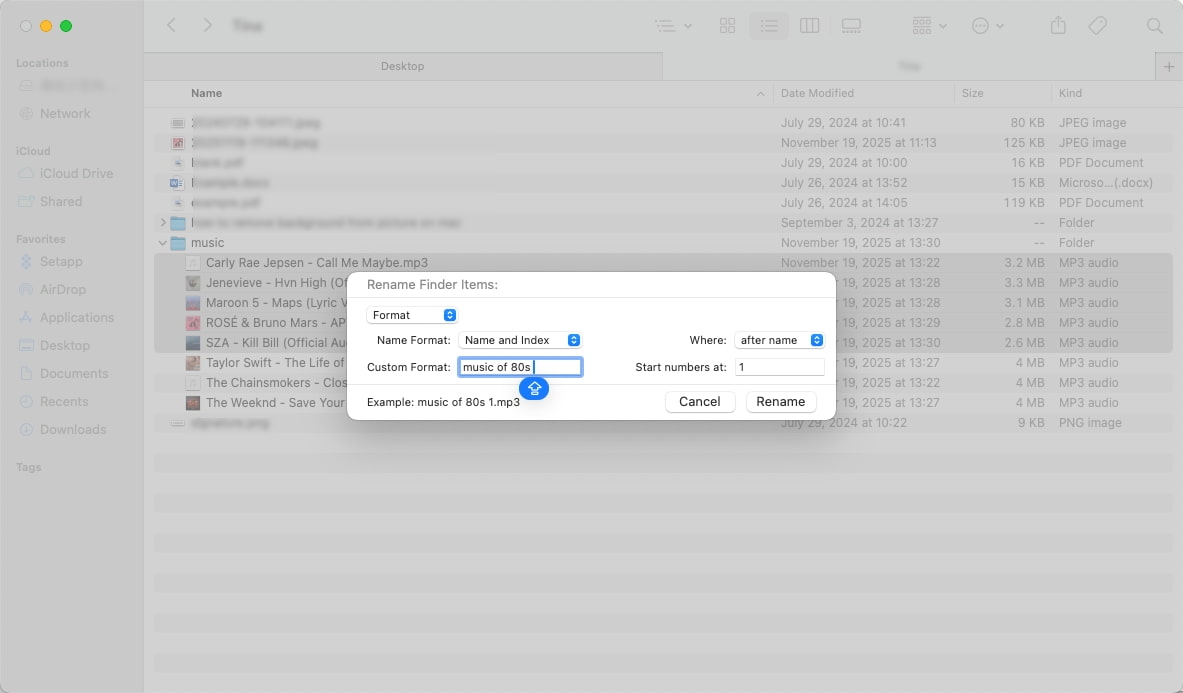This screenshot has height=693, width=1183.
Task: Add a new tab with plus button
Action: pos(1169,66)
